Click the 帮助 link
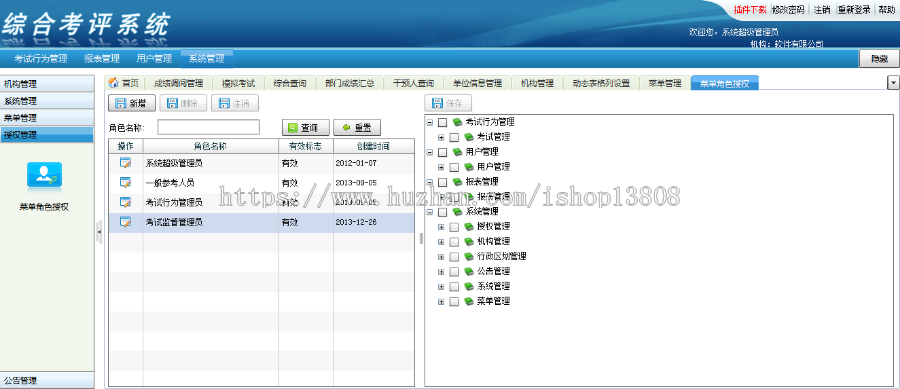Screen dimensions: 900x389 click(x=886, y=10)
